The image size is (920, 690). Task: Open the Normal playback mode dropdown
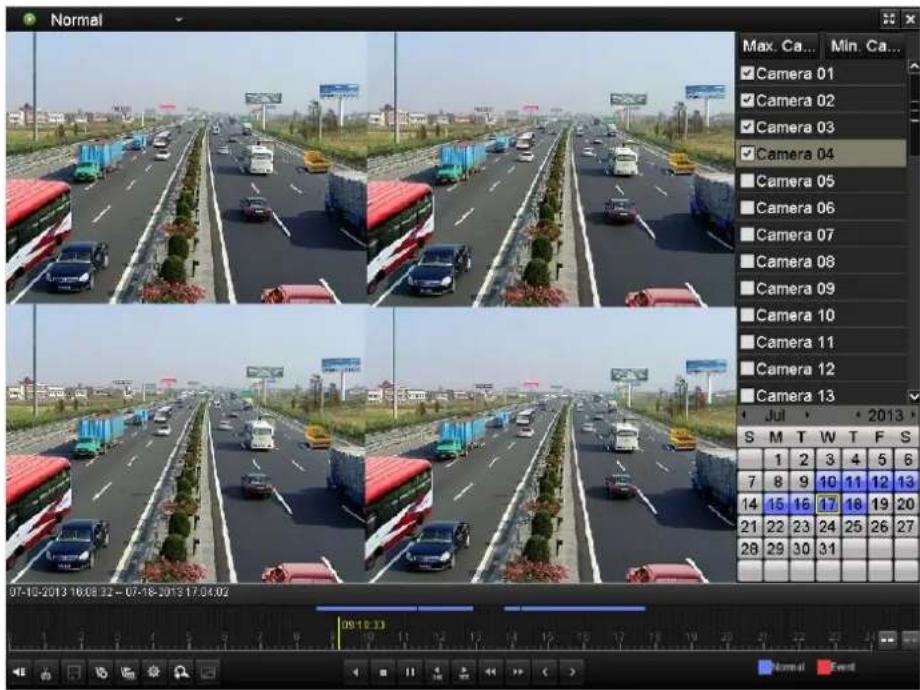[179, 19]
